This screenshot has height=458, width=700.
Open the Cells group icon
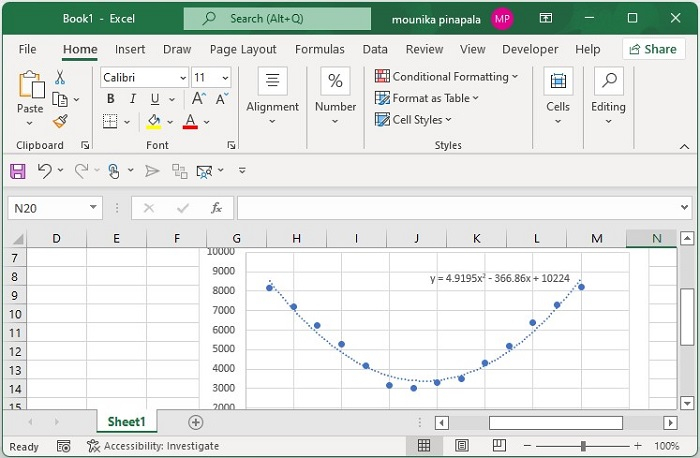[x=557, y=83]
